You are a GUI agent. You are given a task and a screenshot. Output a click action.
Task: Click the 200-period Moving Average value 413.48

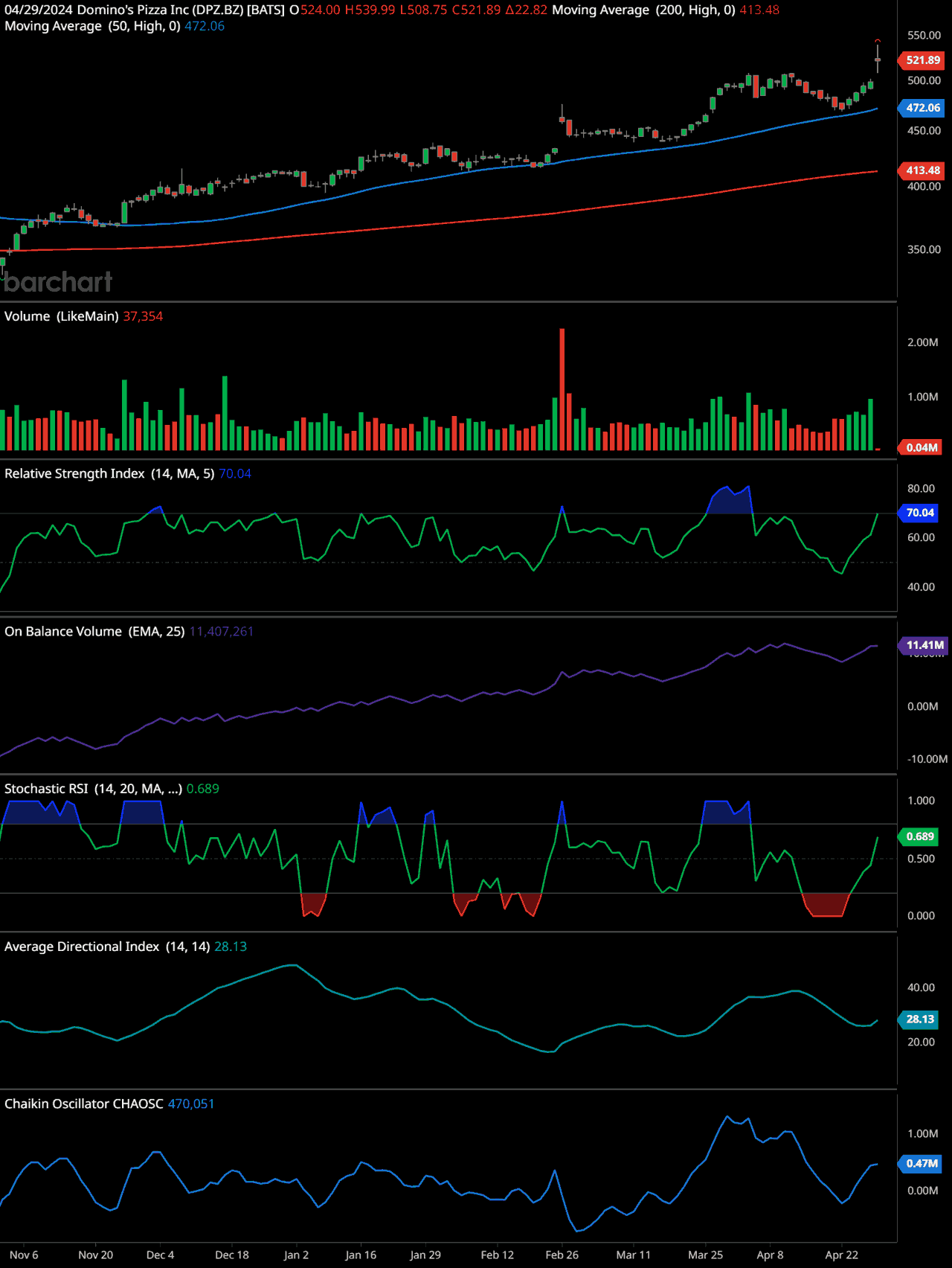759,10
